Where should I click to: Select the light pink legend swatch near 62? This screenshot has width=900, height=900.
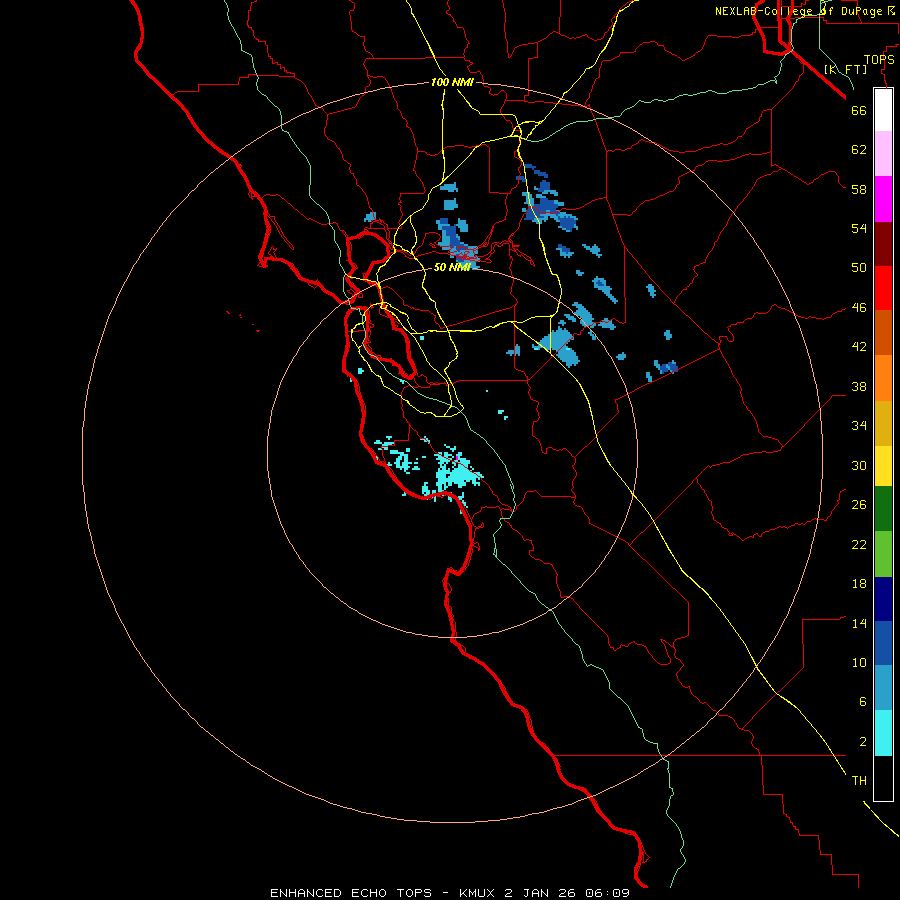click(883, 153)
